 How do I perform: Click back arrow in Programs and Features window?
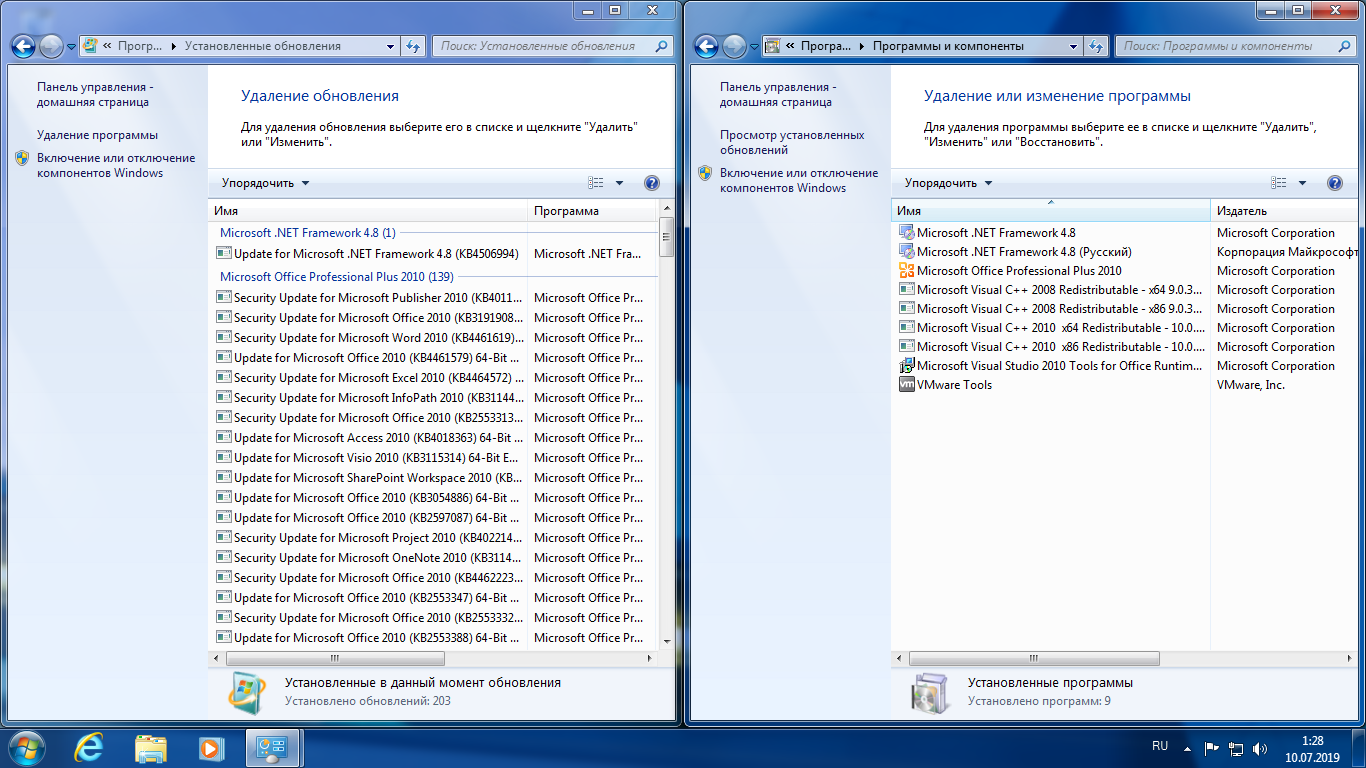(x=707, y=46)
